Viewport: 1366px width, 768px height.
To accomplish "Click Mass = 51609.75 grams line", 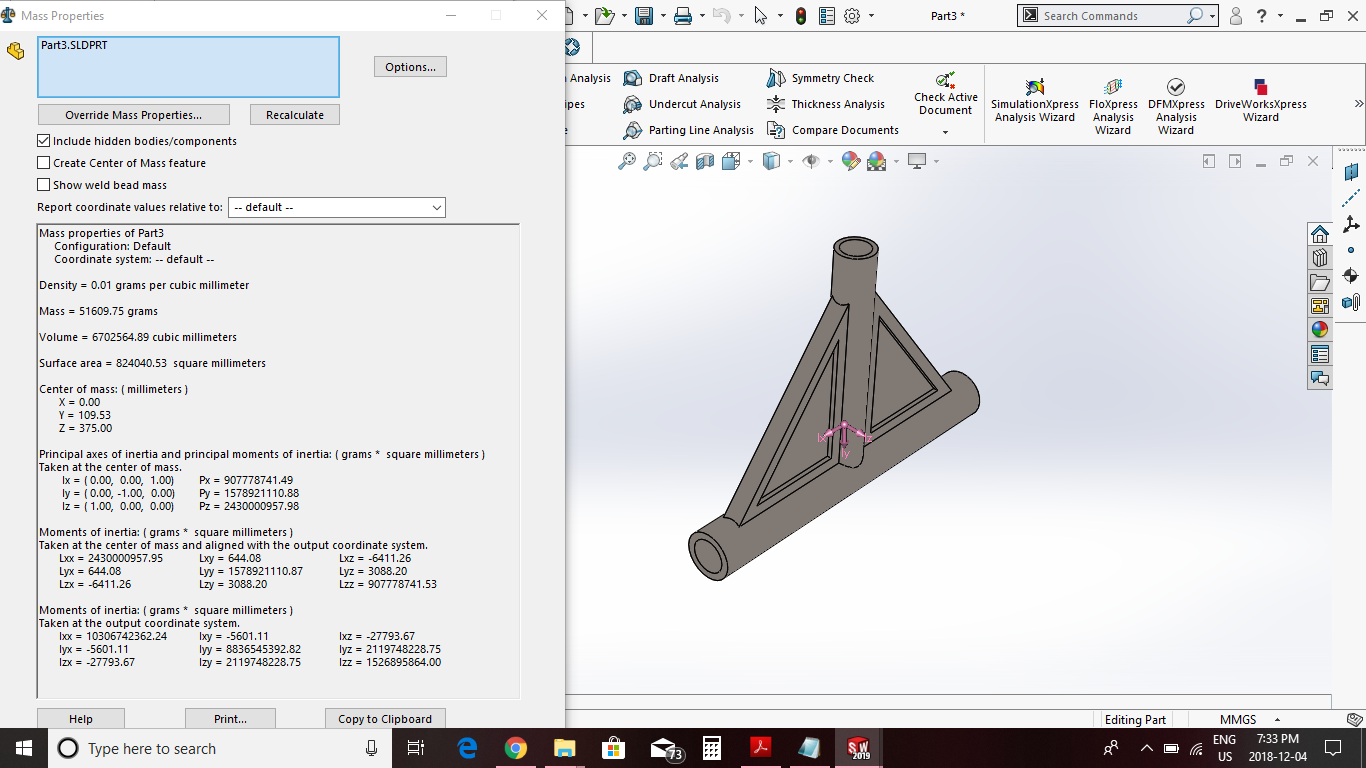I will pyautogui.click(x=98, y=311).
